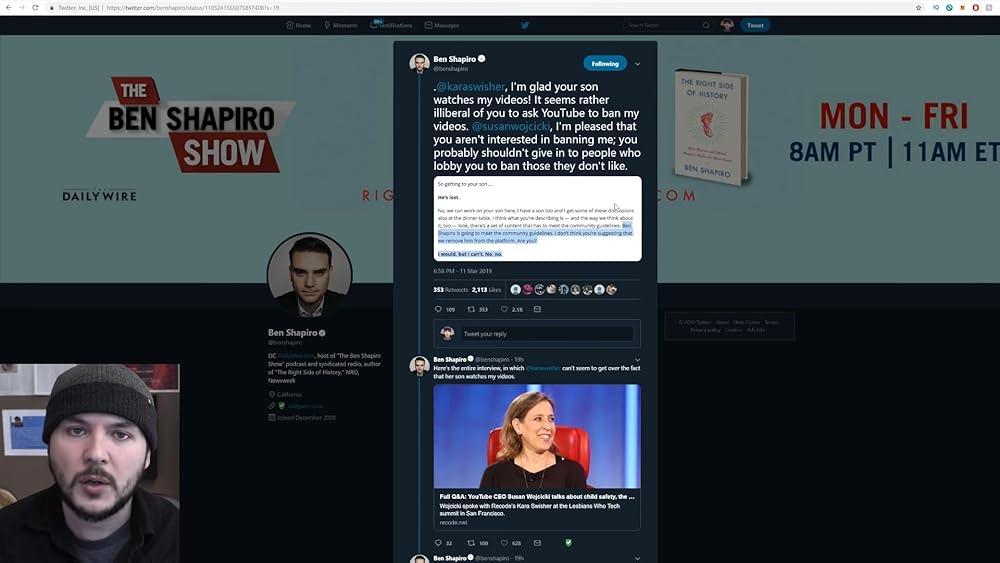Open the interview tweet's chevron menu
This screenshot has height=563, width=1000.
pyautogui.click(x=638, y=359)
